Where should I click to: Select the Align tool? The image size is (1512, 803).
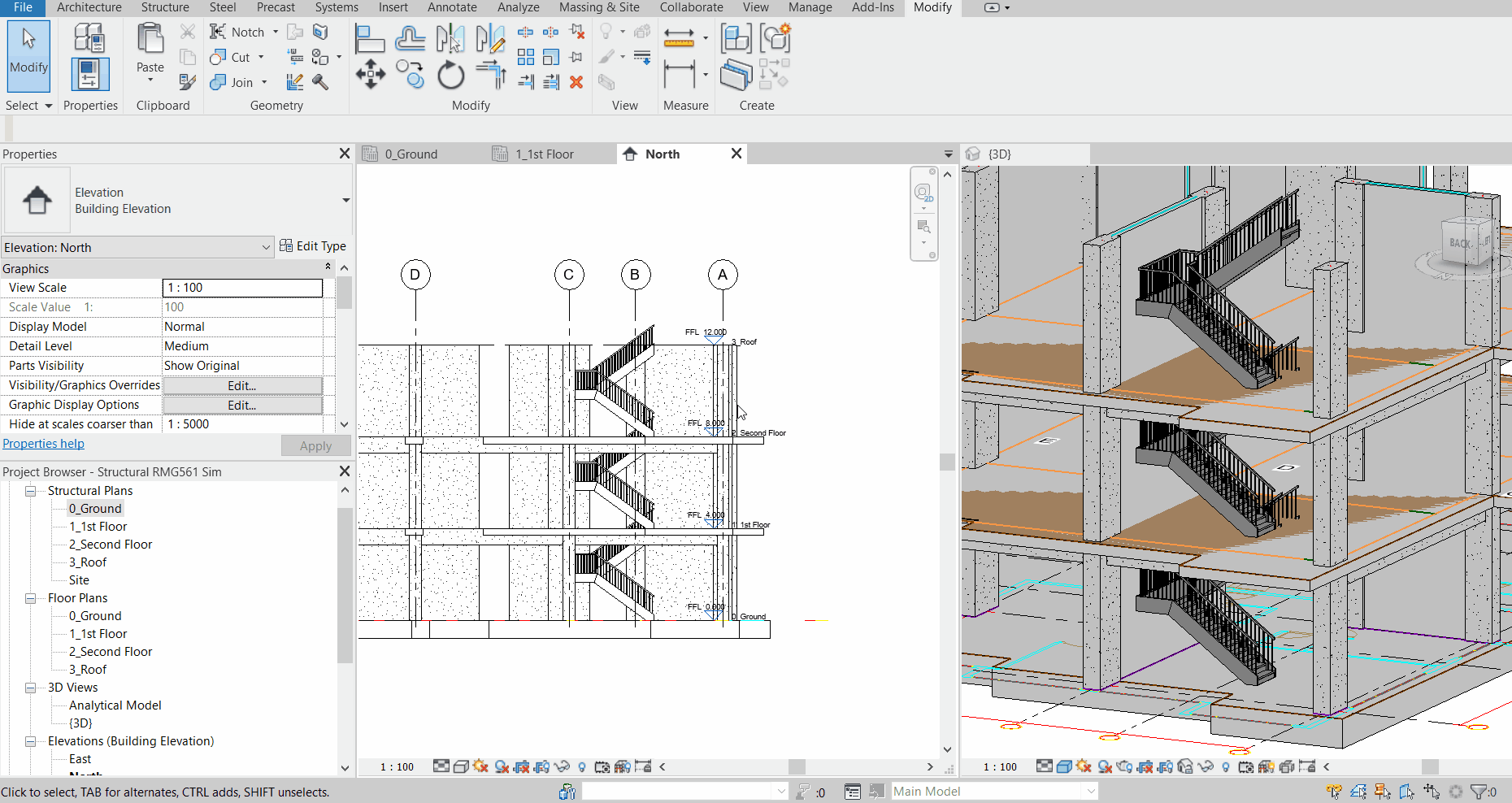pos(370,38)
